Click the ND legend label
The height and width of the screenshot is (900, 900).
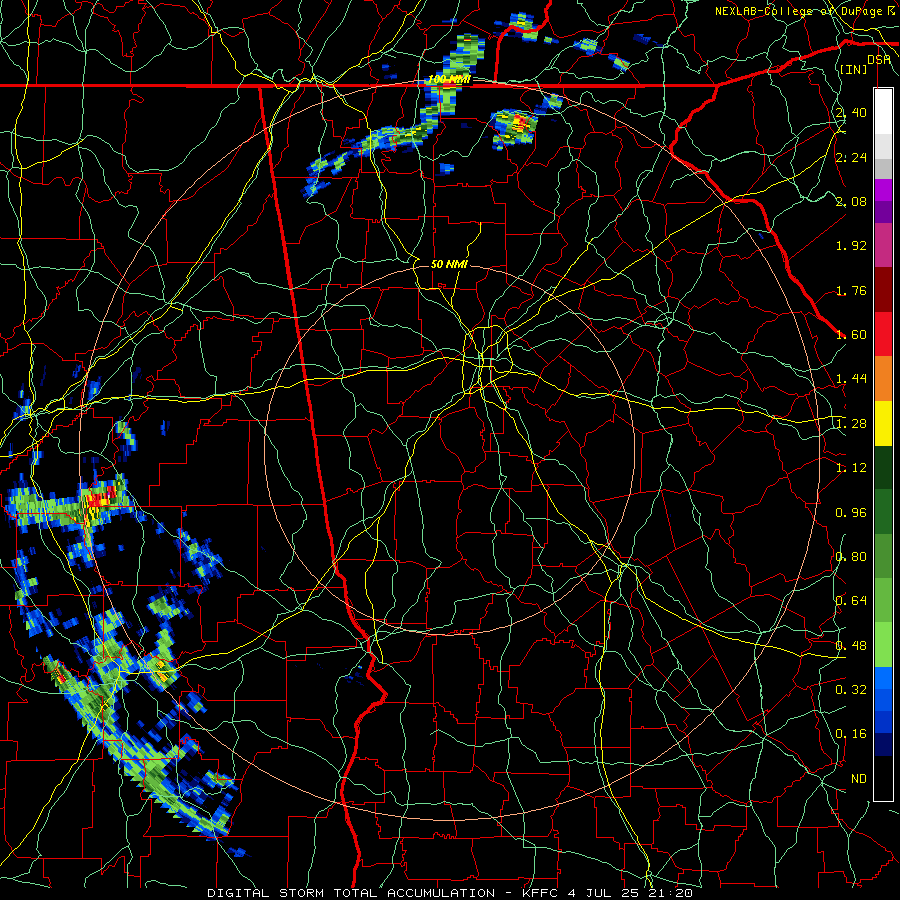tap(859, 779)
